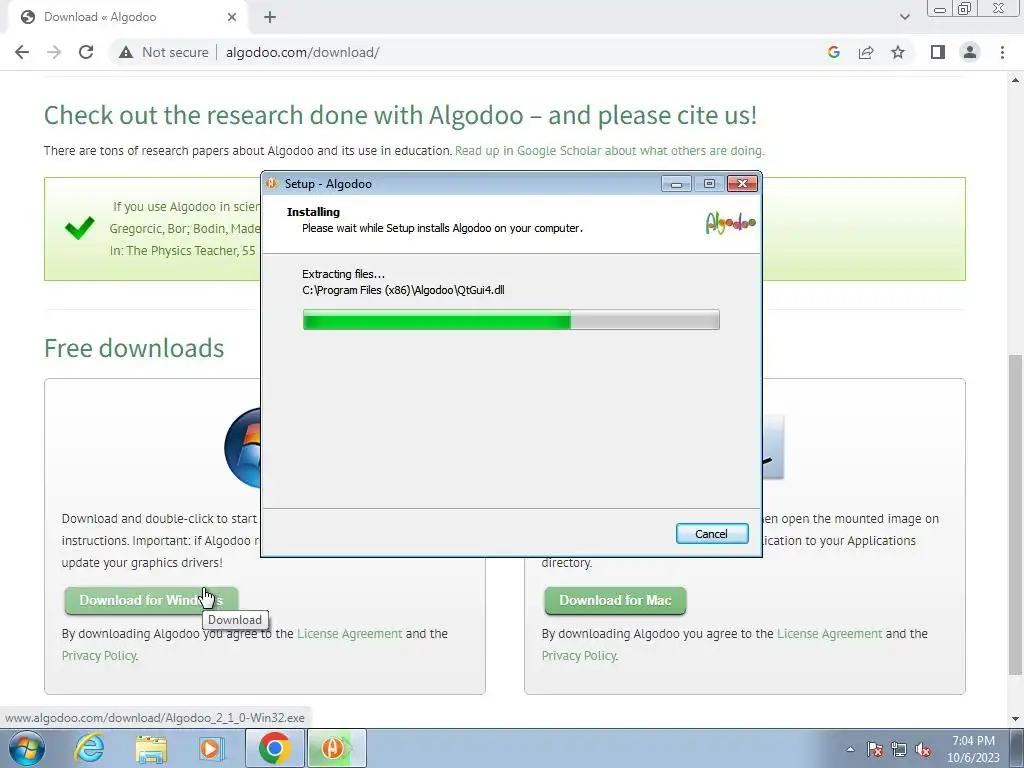
Task: Expand the tab search chevron
Action: coord(904,17)
